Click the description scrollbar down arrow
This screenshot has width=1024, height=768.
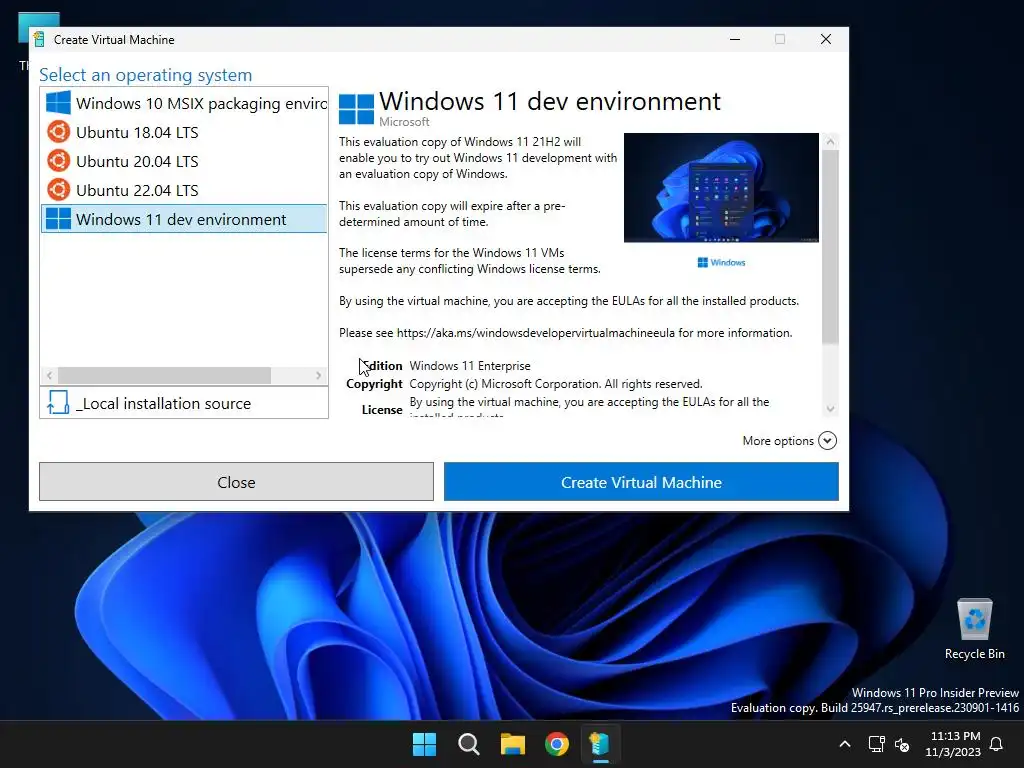(x=830, y=409)
